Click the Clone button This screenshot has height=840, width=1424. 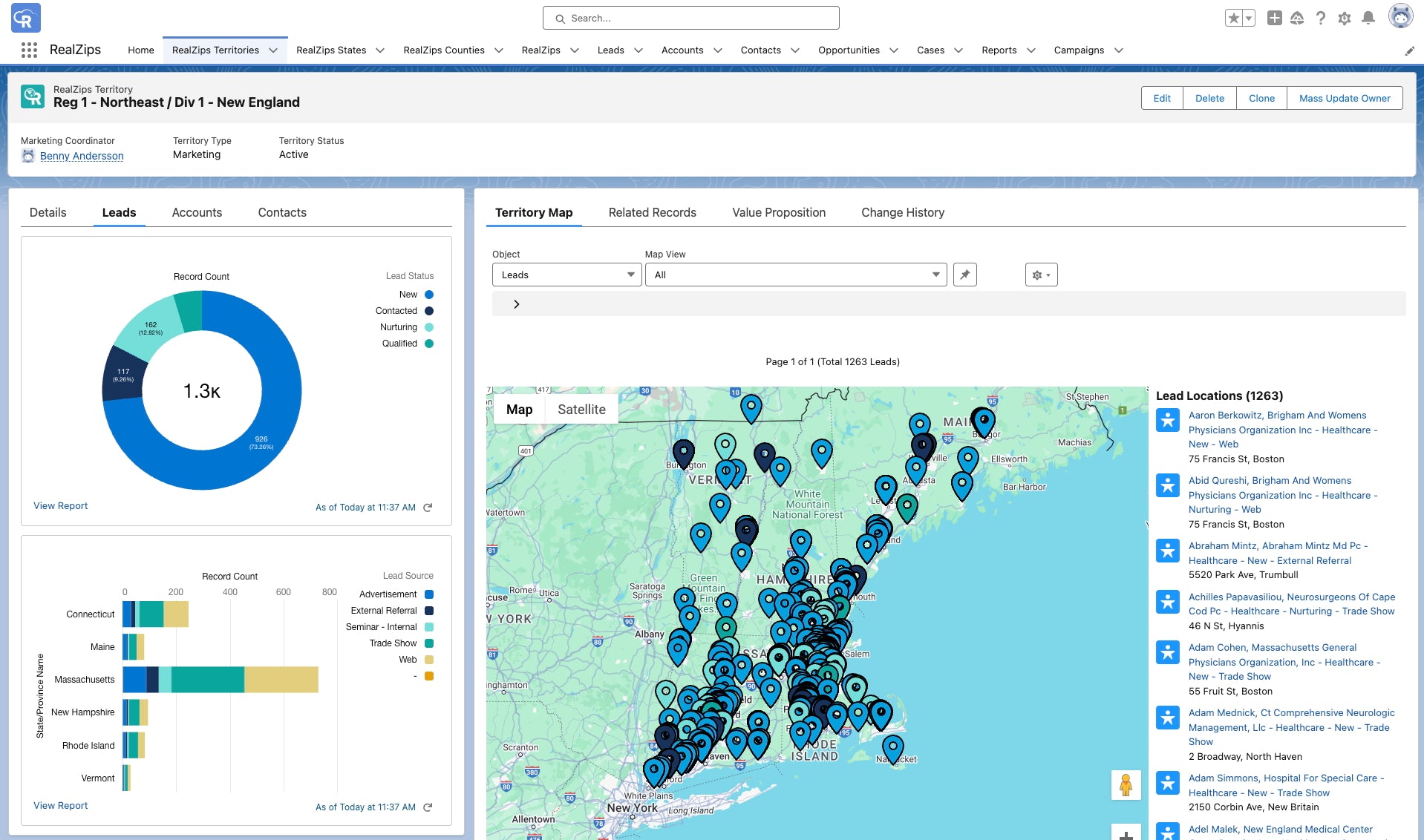coord(1261,98)
